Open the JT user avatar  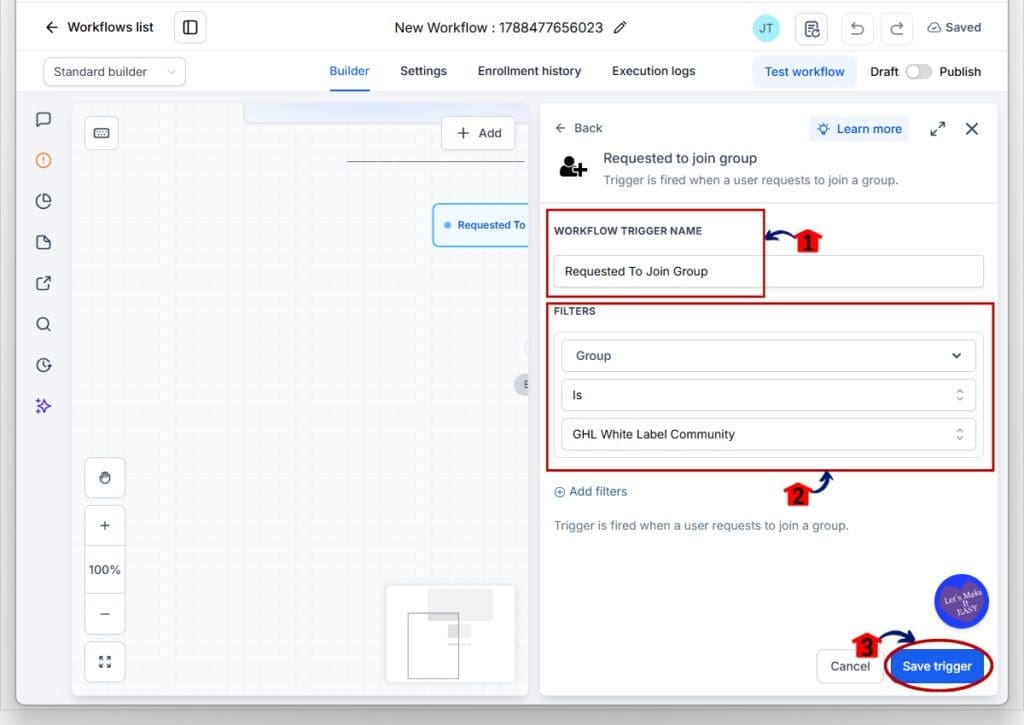point(766,28)
